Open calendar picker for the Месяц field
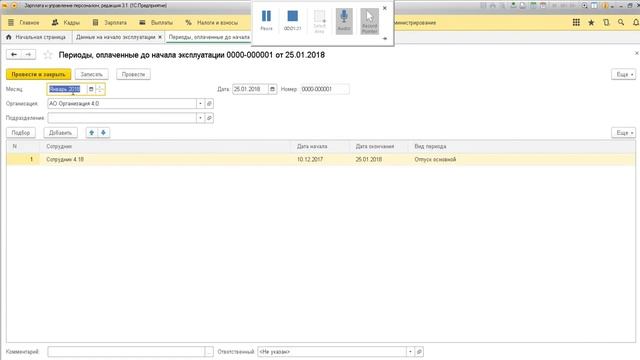640x360 pixels. point(91,89)
